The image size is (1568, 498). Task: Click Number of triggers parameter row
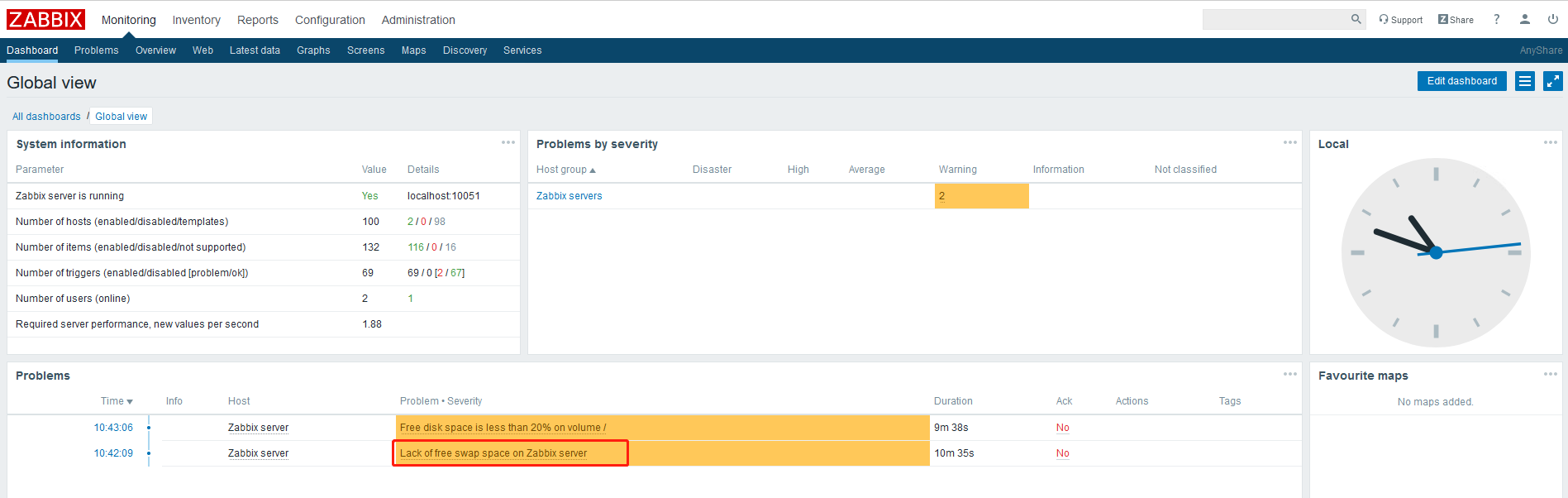pos(264,273)
